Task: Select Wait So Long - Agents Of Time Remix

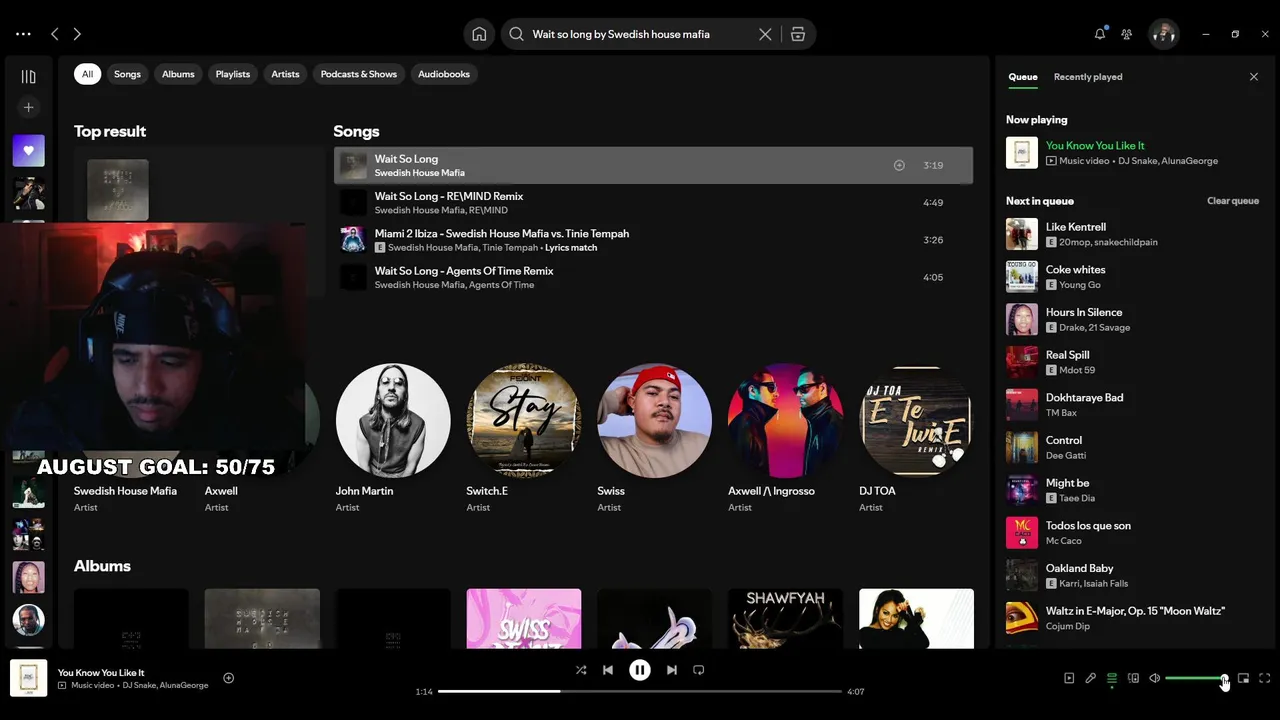Action: [653, 277]
